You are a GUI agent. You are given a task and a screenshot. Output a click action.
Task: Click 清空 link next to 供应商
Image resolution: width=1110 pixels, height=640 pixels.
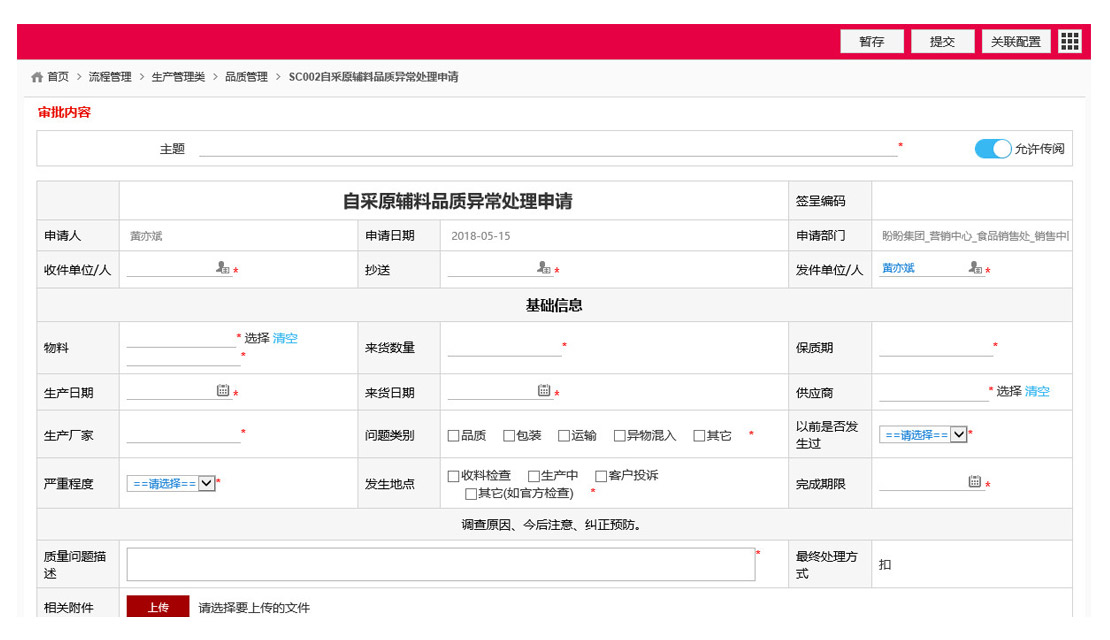pos(1037,392)
